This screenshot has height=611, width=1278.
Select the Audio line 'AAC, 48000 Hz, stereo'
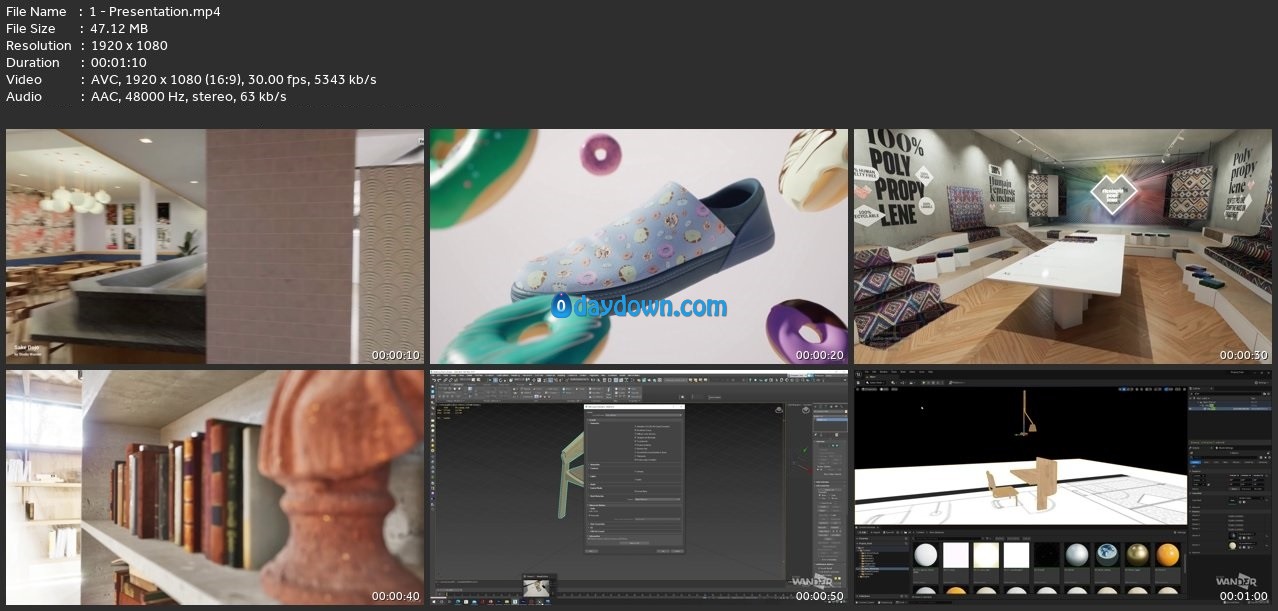pyautogui.click(x=188, y=97)
